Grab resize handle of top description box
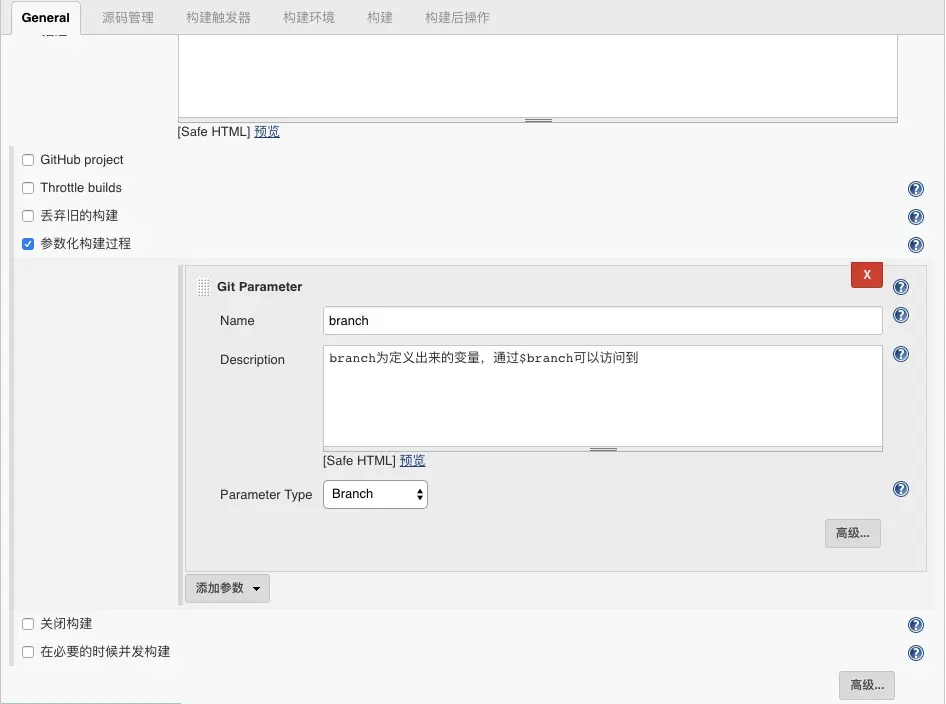 pyautogui.click(x=538, y=120)
